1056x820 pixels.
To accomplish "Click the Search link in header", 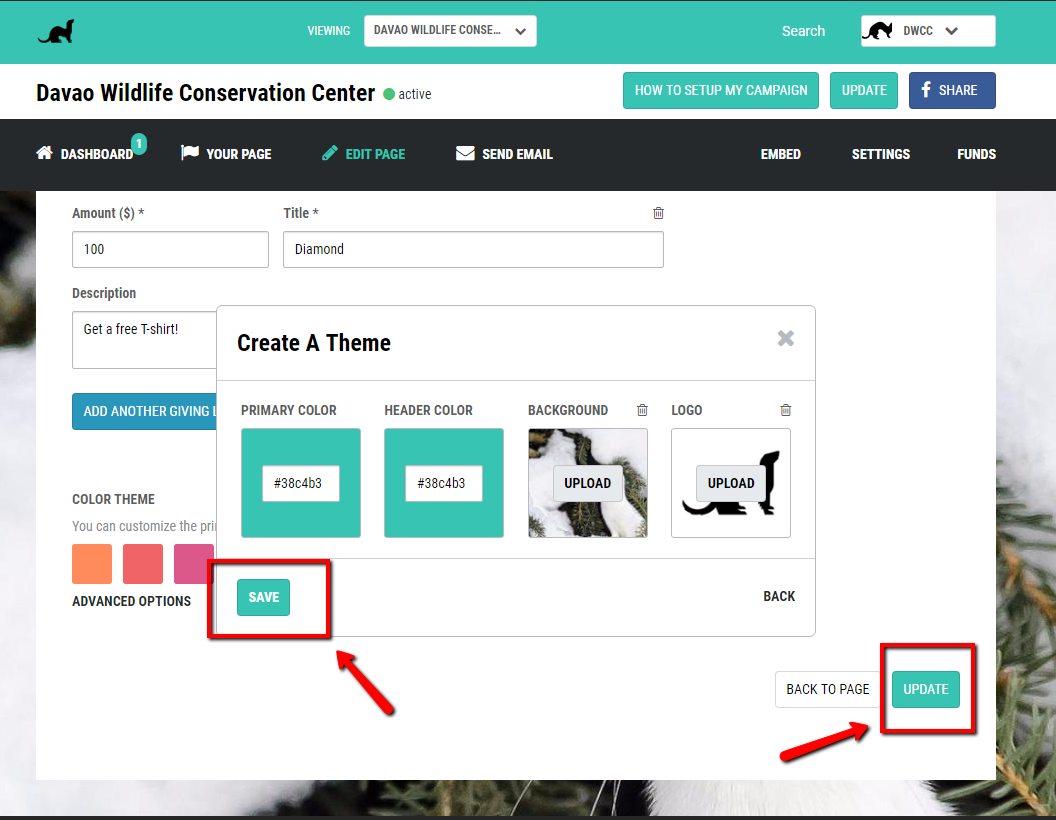I will point(803,31).
